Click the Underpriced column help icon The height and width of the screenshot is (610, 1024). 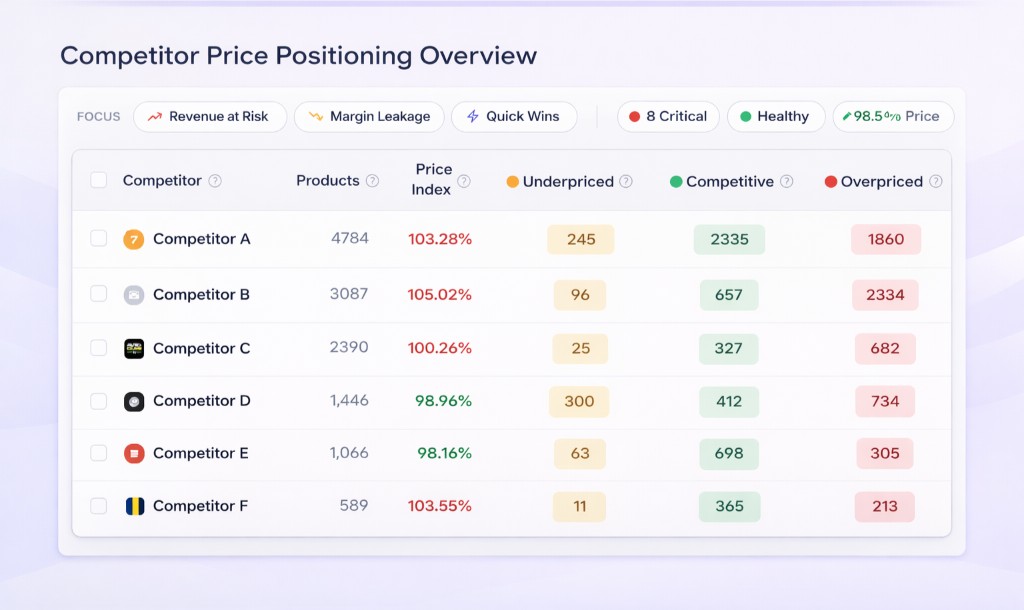[626, 182]
